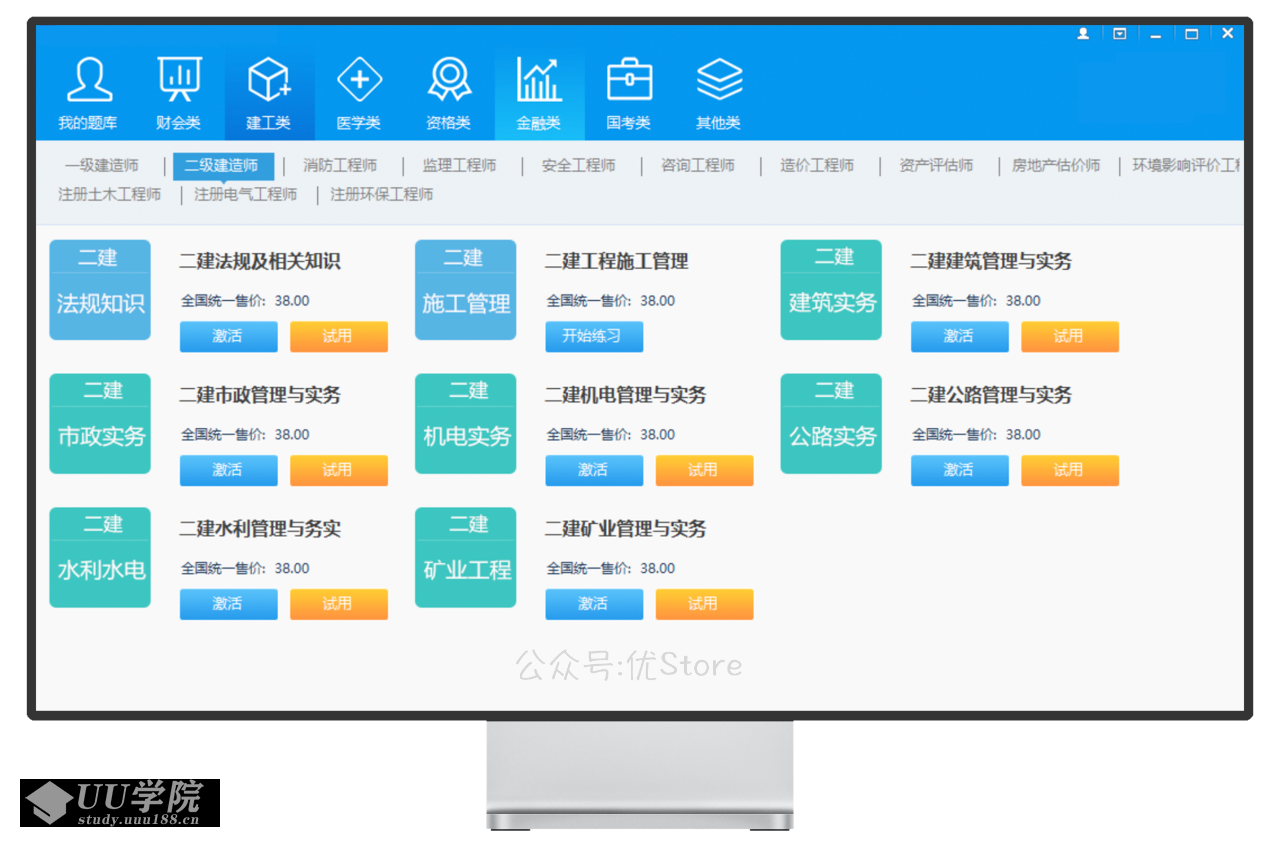Viewport: 1280px width, 847px height.
Task: Click 试用 for 二建公路管理与实务
Action: tap(1069, 471)
